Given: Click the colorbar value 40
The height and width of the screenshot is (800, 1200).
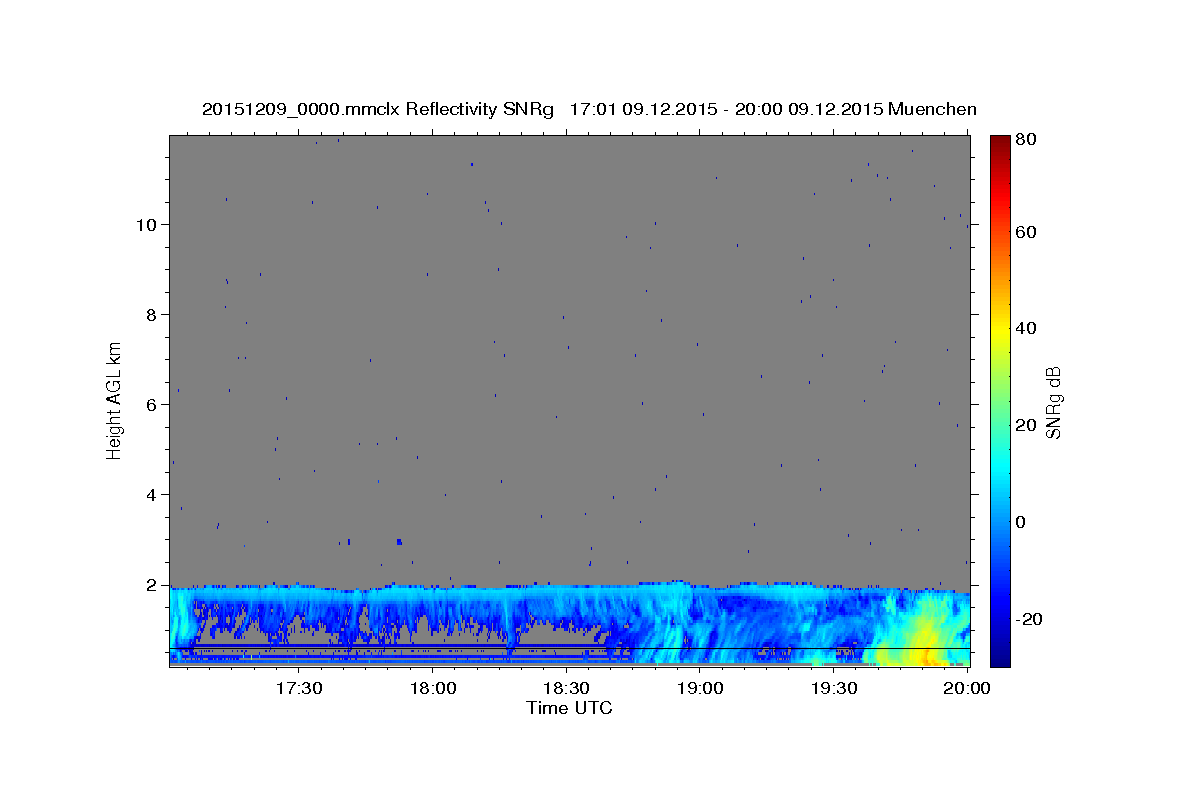Looking at the screenshot, I should [1027, 328].
